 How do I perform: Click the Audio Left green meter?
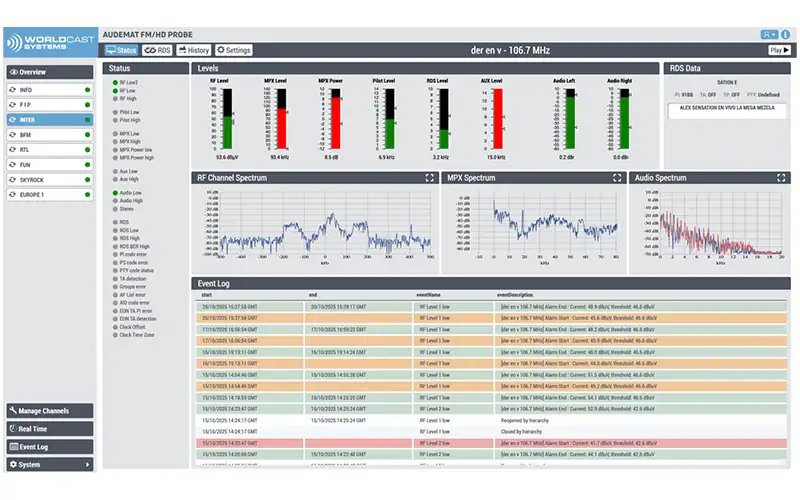click(x=571, y=119)
